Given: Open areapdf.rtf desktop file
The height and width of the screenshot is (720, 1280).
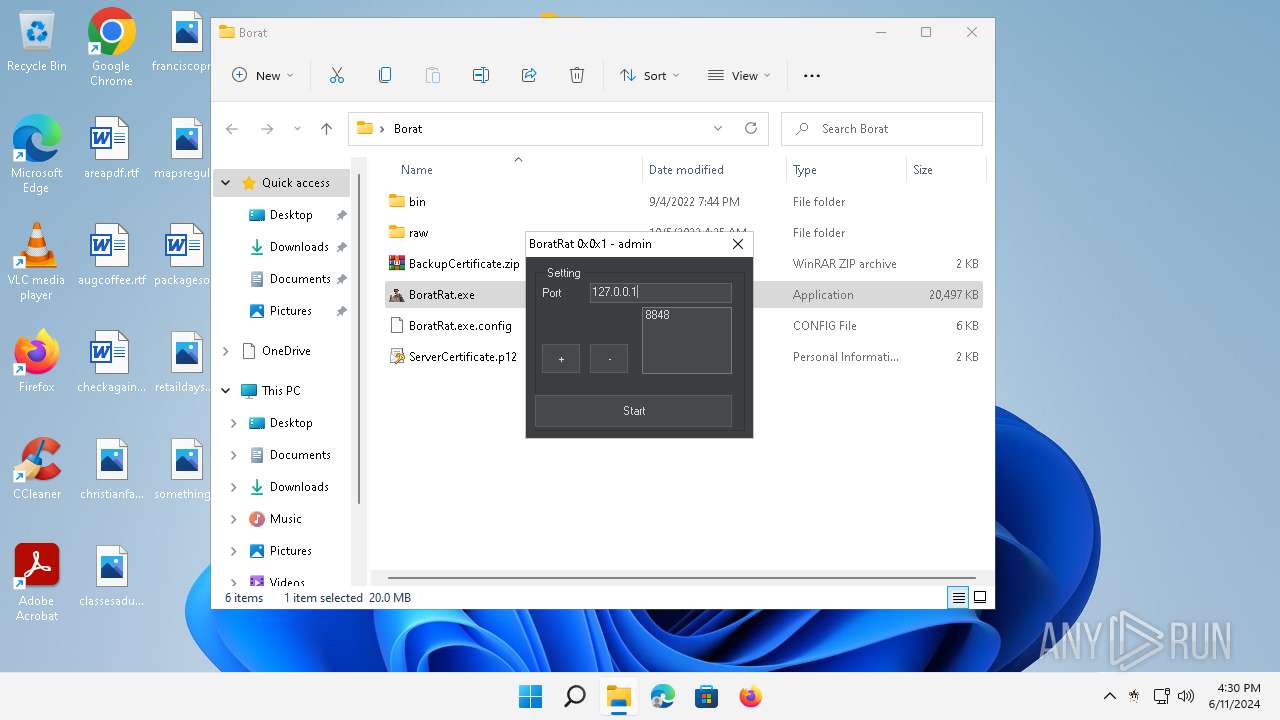Looking at the screenshot, I should pyautogui.click(x=111, y=147).
